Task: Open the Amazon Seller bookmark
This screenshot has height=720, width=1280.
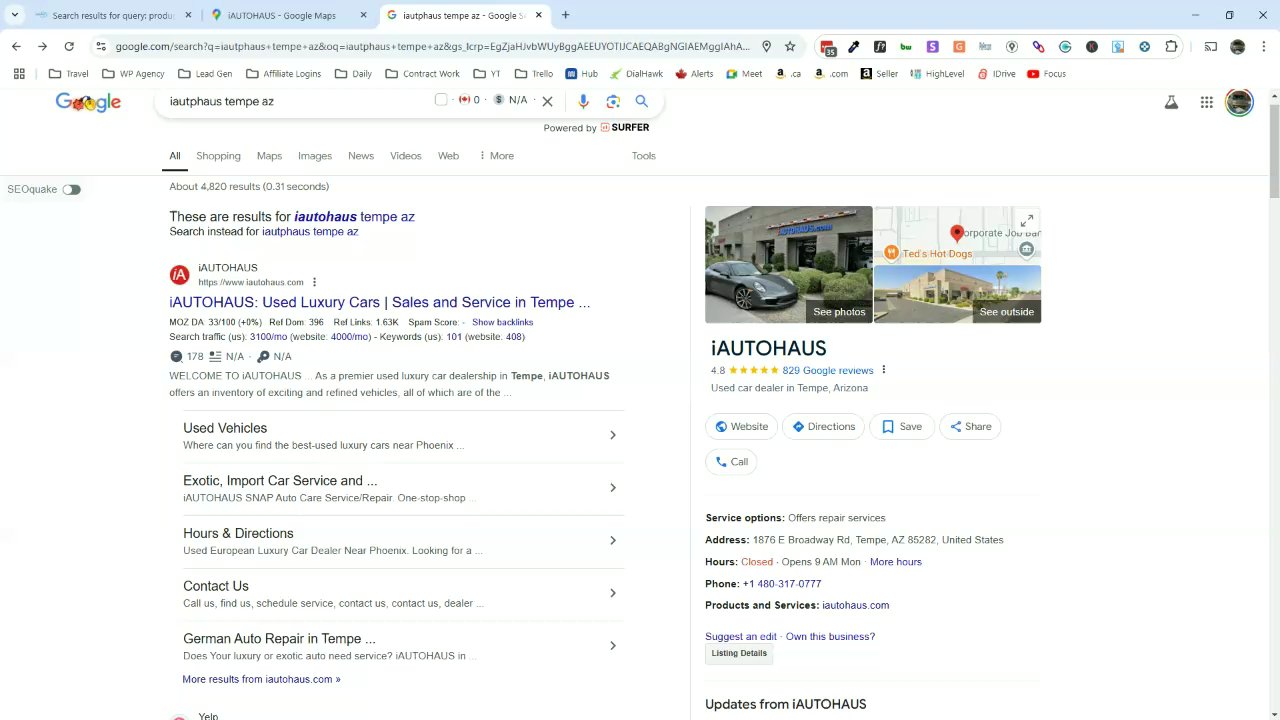Action: [x=878, y=74]
